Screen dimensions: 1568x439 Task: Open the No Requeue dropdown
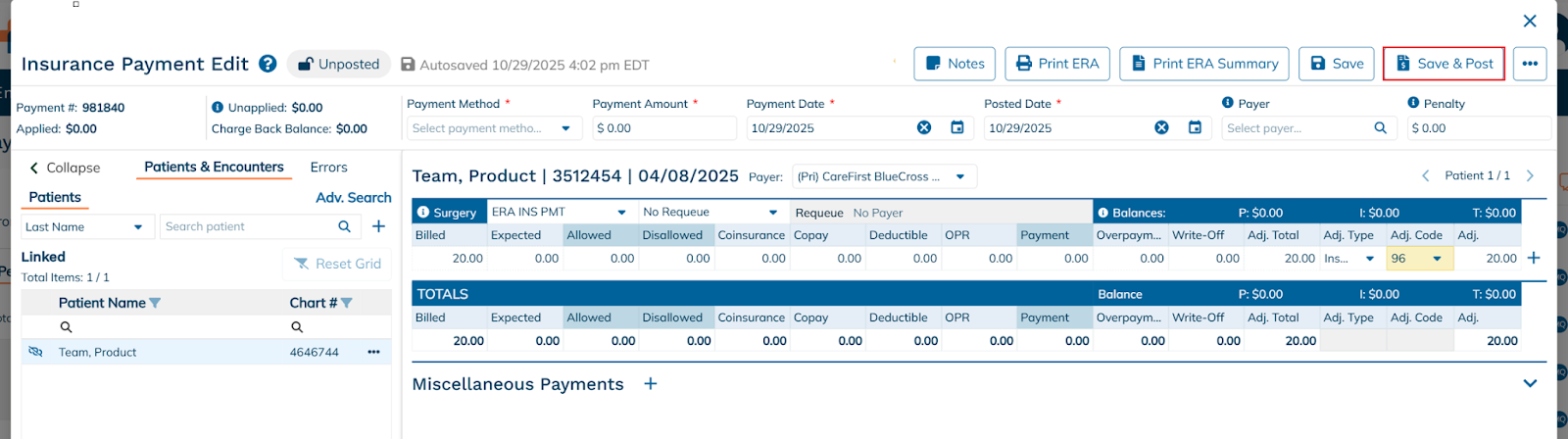(772, 212)
